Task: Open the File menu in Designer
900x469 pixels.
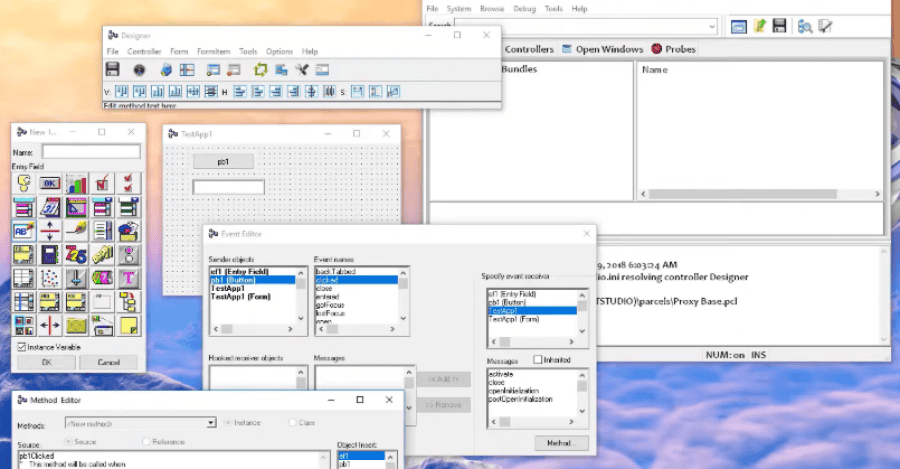Action: point(112,52)
